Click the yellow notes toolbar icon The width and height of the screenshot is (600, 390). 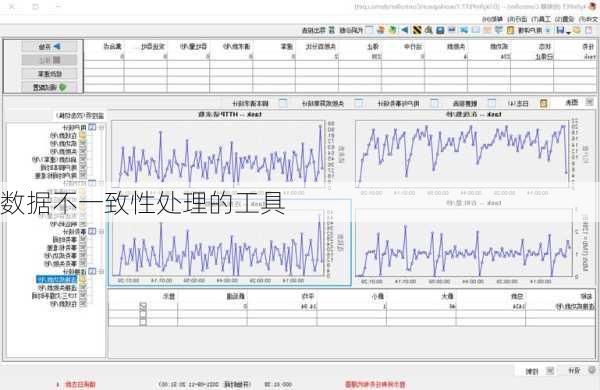click(x=510, y=30)
